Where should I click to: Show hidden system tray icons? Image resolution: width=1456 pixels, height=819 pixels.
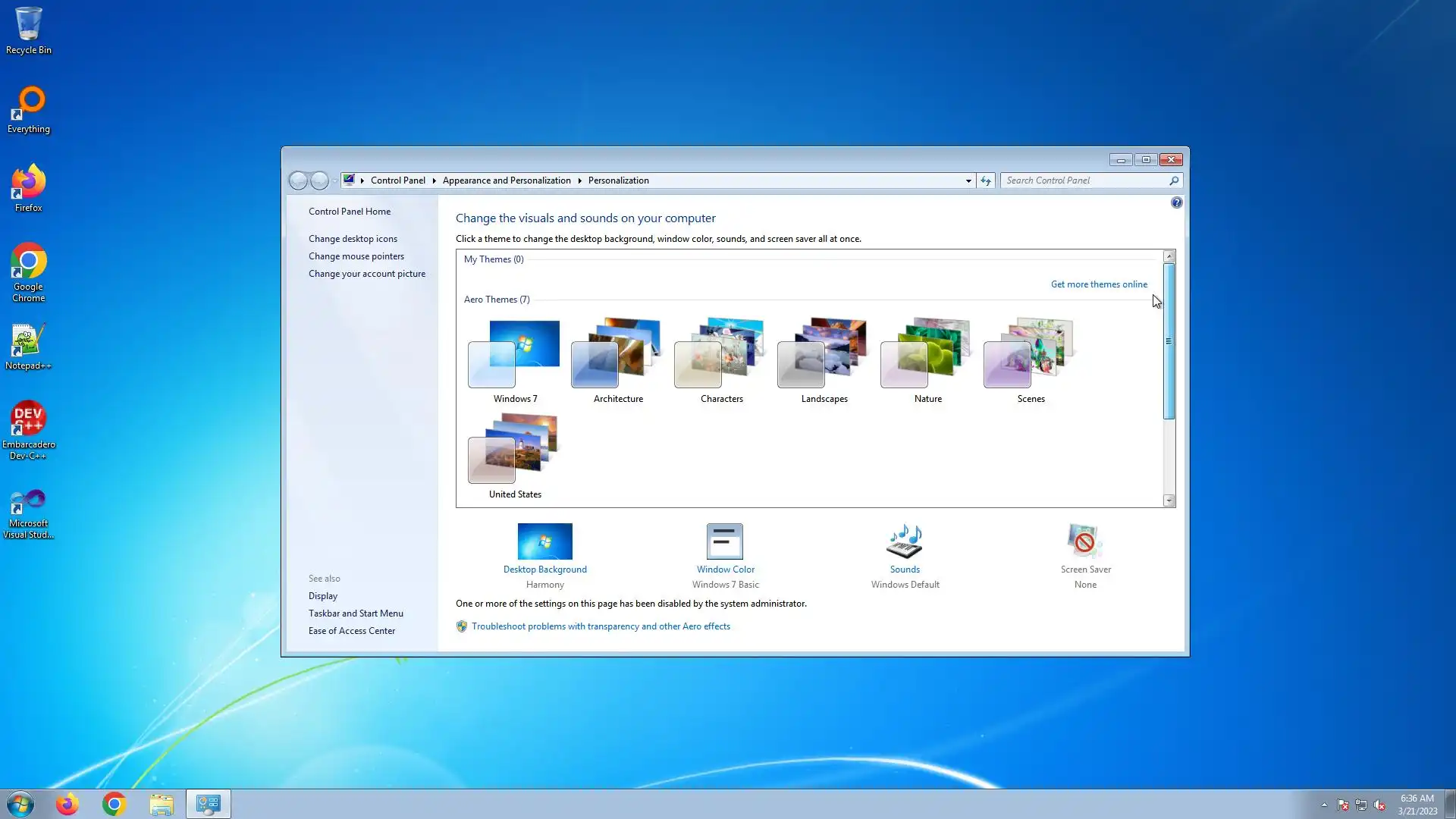pos(1324,805)
